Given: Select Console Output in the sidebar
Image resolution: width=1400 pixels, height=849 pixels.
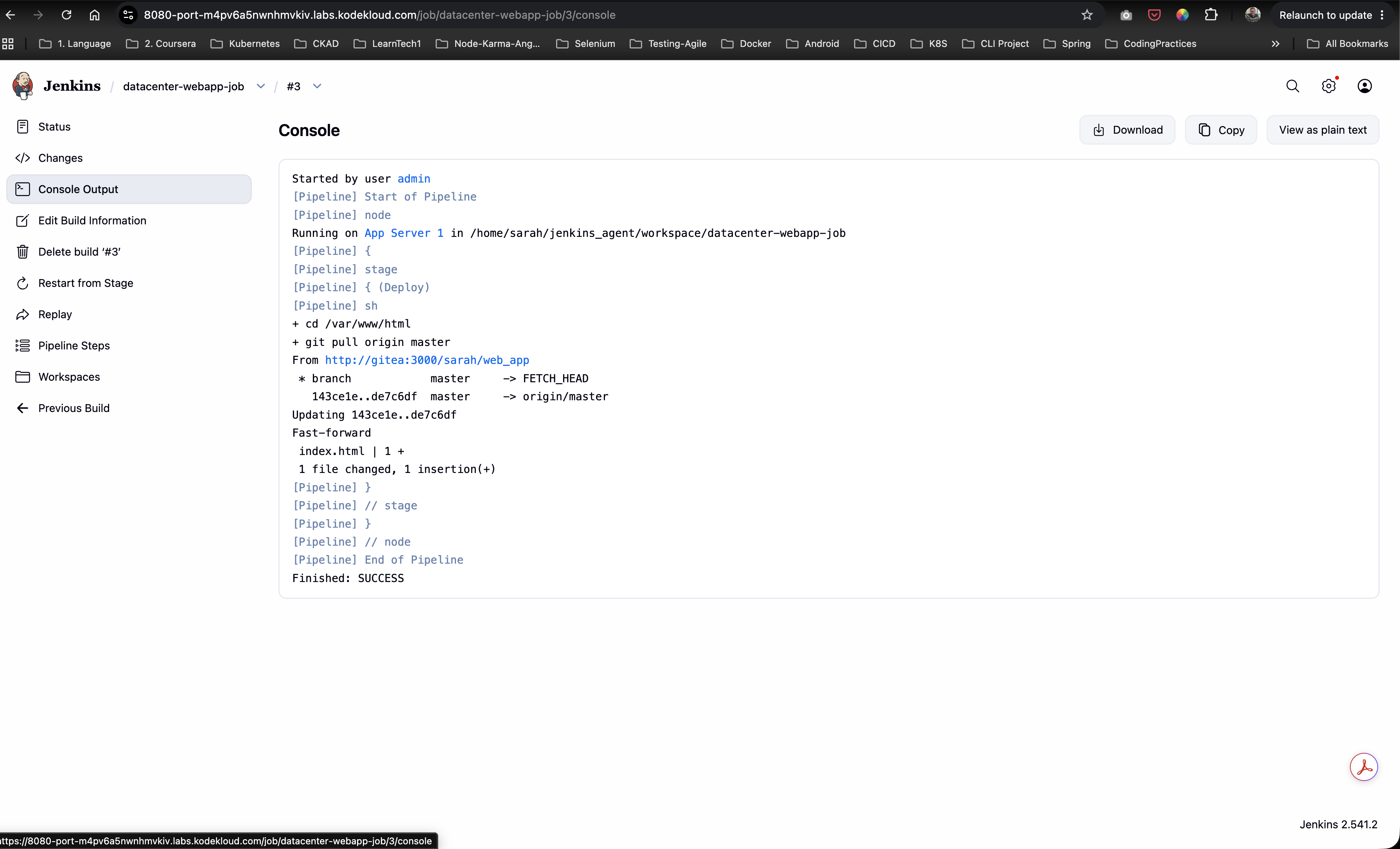Looking at the screenshot, I should click(129, 189).
